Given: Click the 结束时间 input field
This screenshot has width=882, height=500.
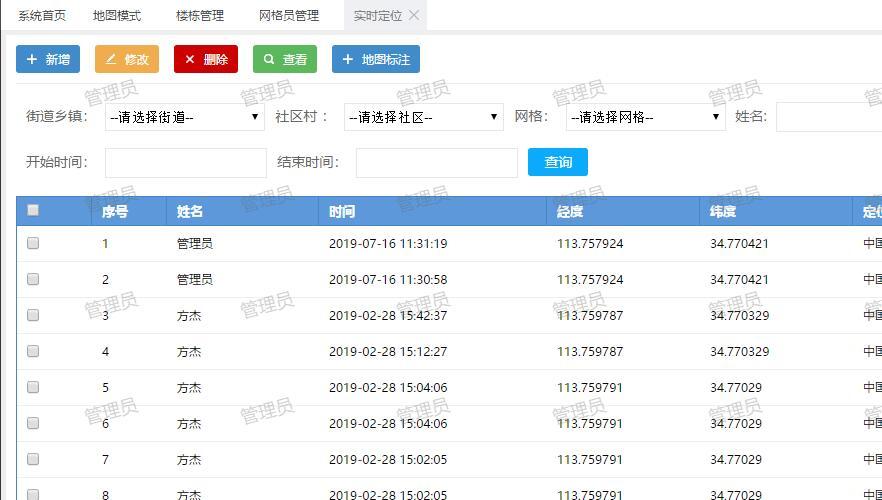Looking at the screenshot, I should 436,163.
